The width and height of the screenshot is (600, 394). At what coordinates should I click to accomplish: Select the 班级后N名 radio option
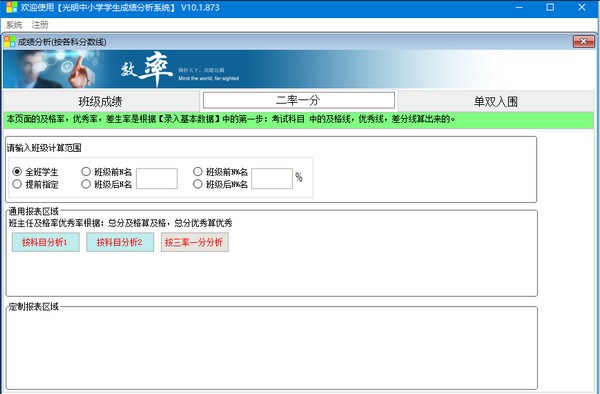pos(106,184)
